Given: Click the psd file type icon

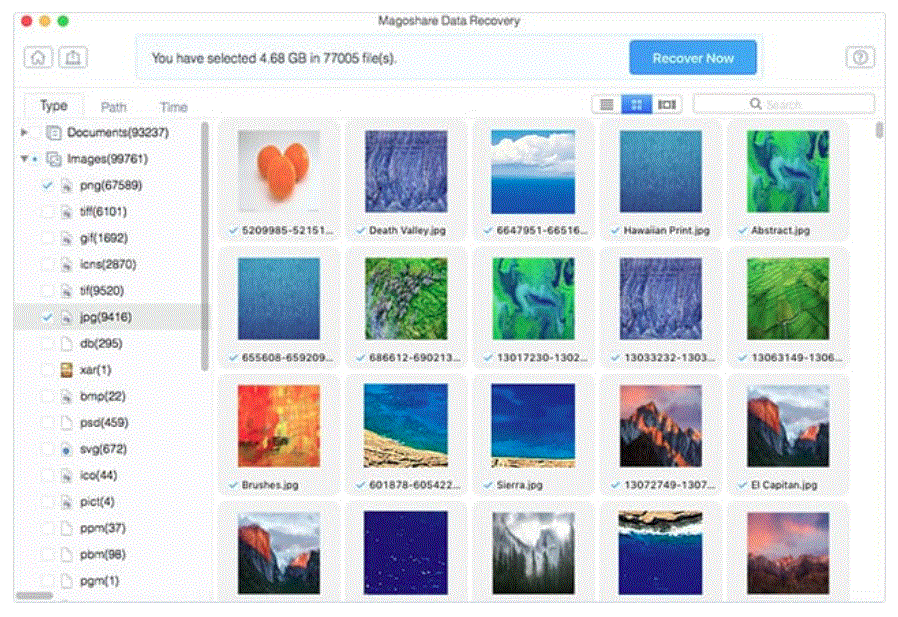Looking at the screenshot, I should tap(67, 423).
